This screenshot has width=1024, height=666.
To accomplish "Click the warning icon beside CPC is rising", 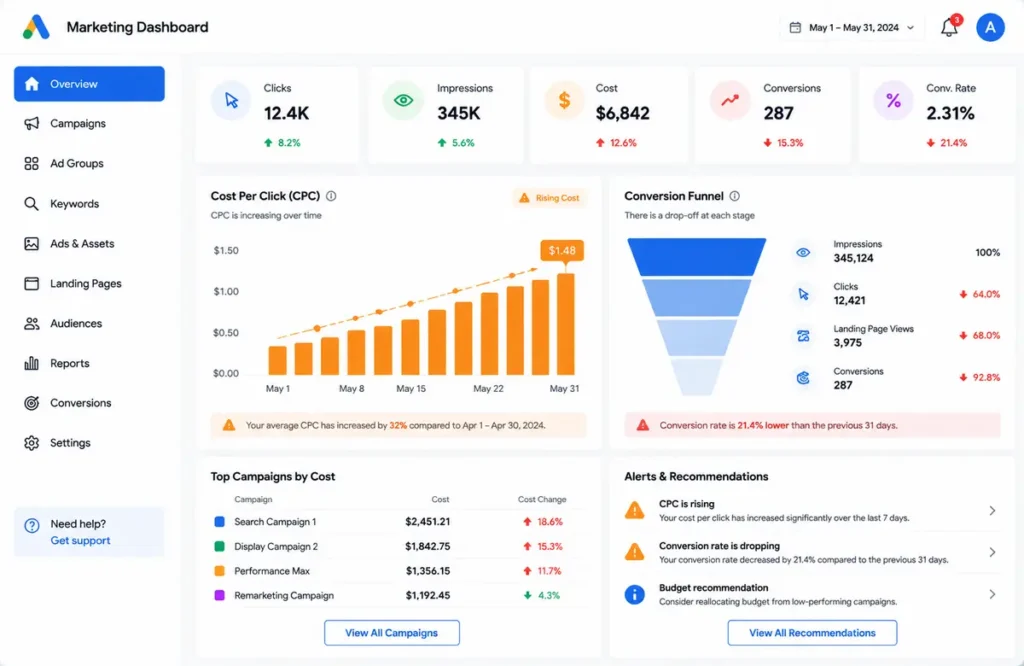I will (x=634, y=511).
